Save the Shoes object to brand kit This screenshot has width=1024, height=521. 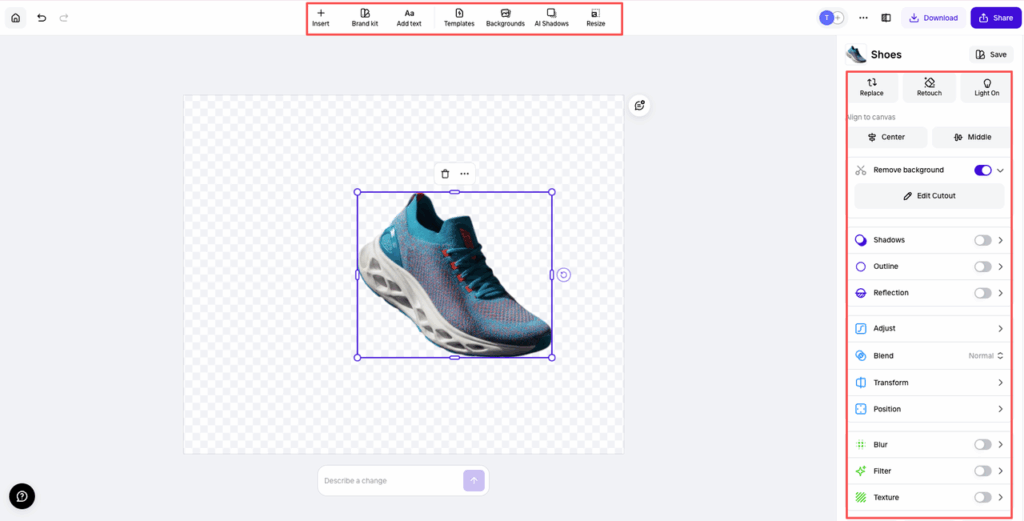pyautogui.click(x=991, y=54)
